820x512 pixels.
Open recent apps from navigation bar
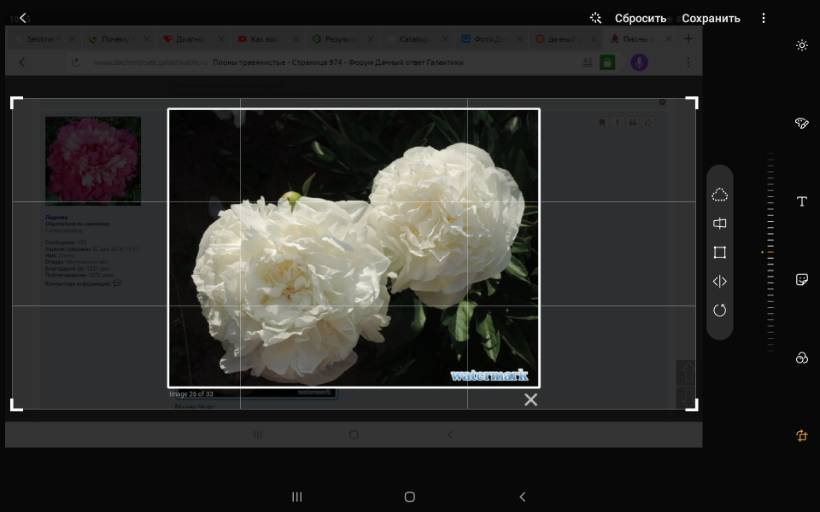296,497
